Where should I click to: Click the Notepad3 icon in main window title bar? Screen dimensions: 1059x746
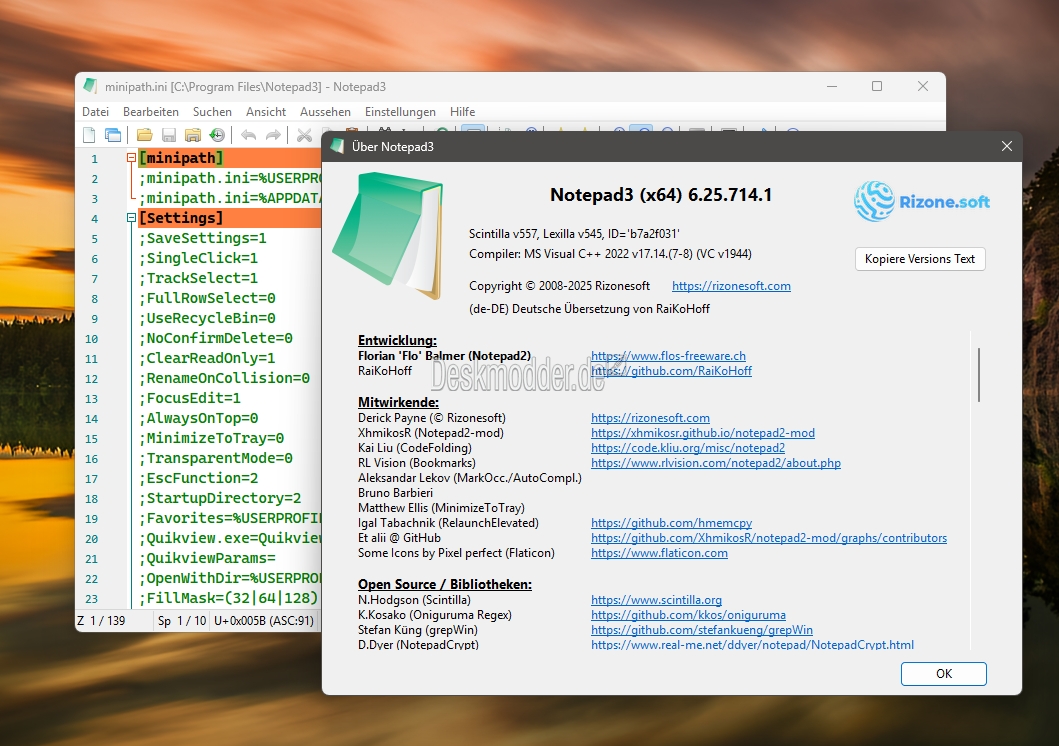click(91, 86)
